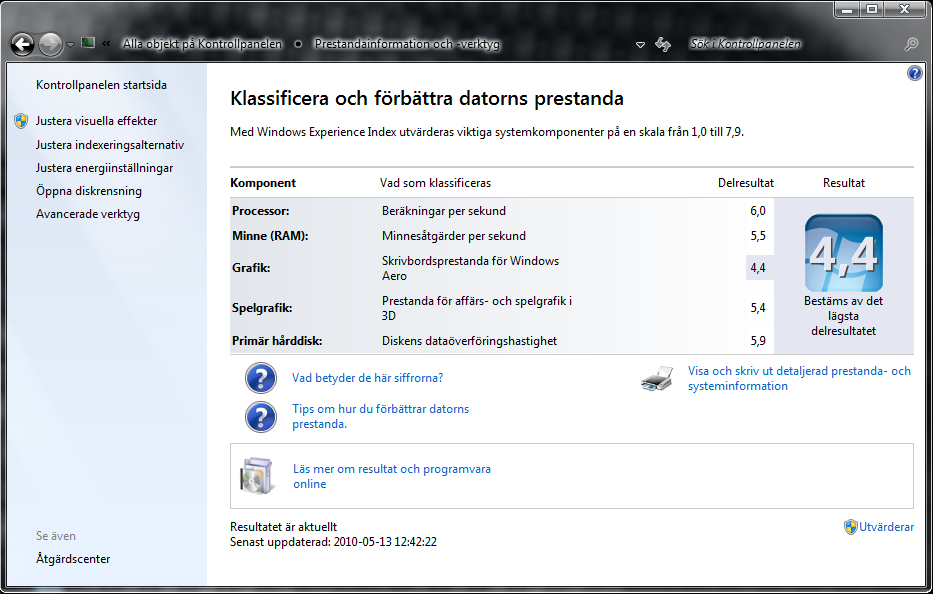Image resolution: width=933 pixels, height=594 pixels.
Task: Click 'Senast uppdaterad: 2010-05-13 12:42:22' text
Action: click(x=333, y=542)
